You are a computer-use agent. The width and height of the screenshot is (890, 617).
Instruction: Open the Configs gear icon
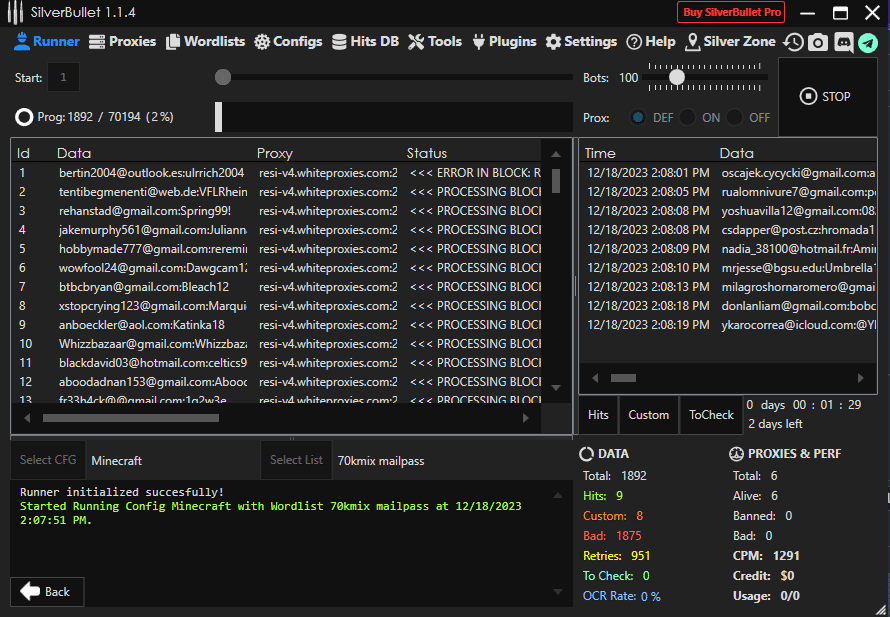click(x=262, y=42)
